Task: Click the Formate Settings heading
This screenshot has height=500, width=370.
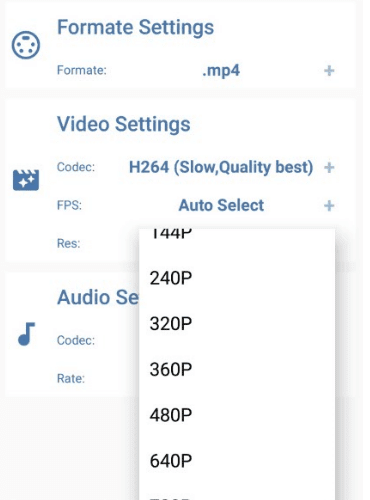Action: [135, 27]
